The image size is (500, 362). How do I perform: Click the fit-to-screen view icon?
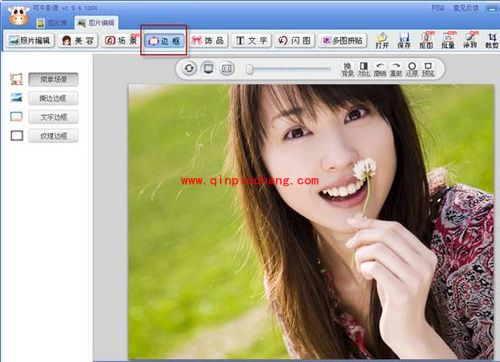209,69
